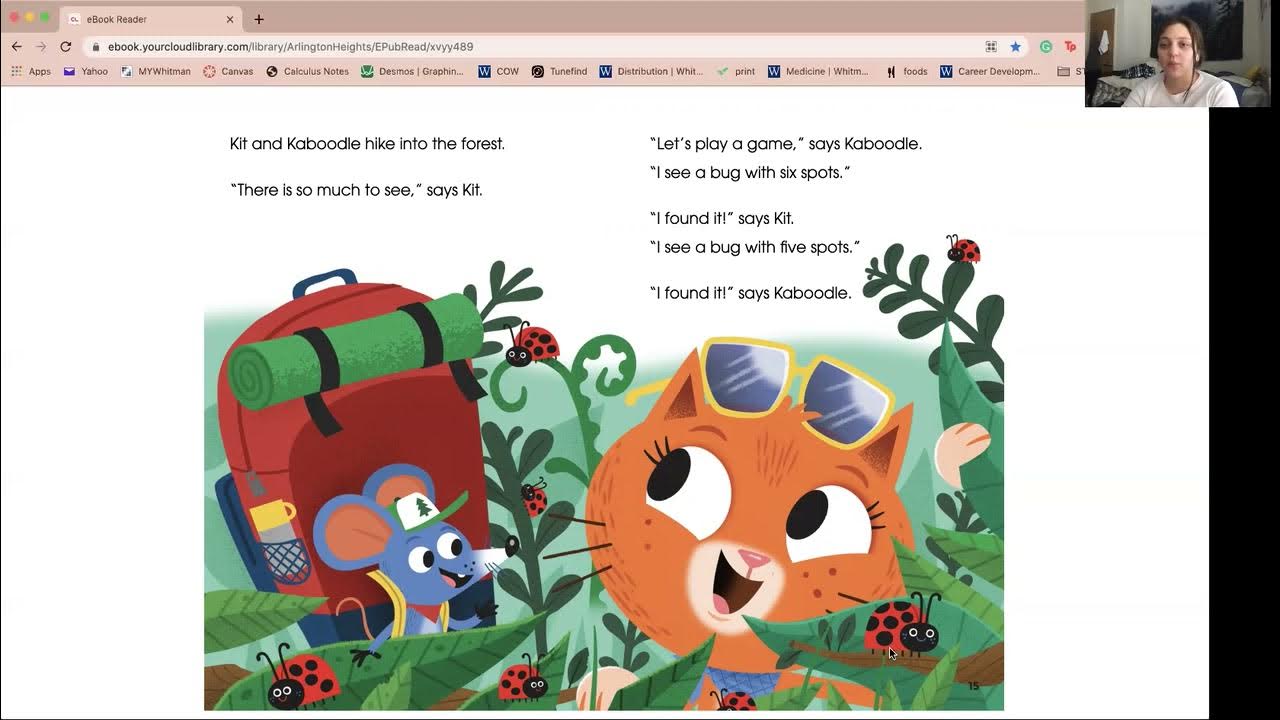
Task: Click the page number 15
Action: 974,686
